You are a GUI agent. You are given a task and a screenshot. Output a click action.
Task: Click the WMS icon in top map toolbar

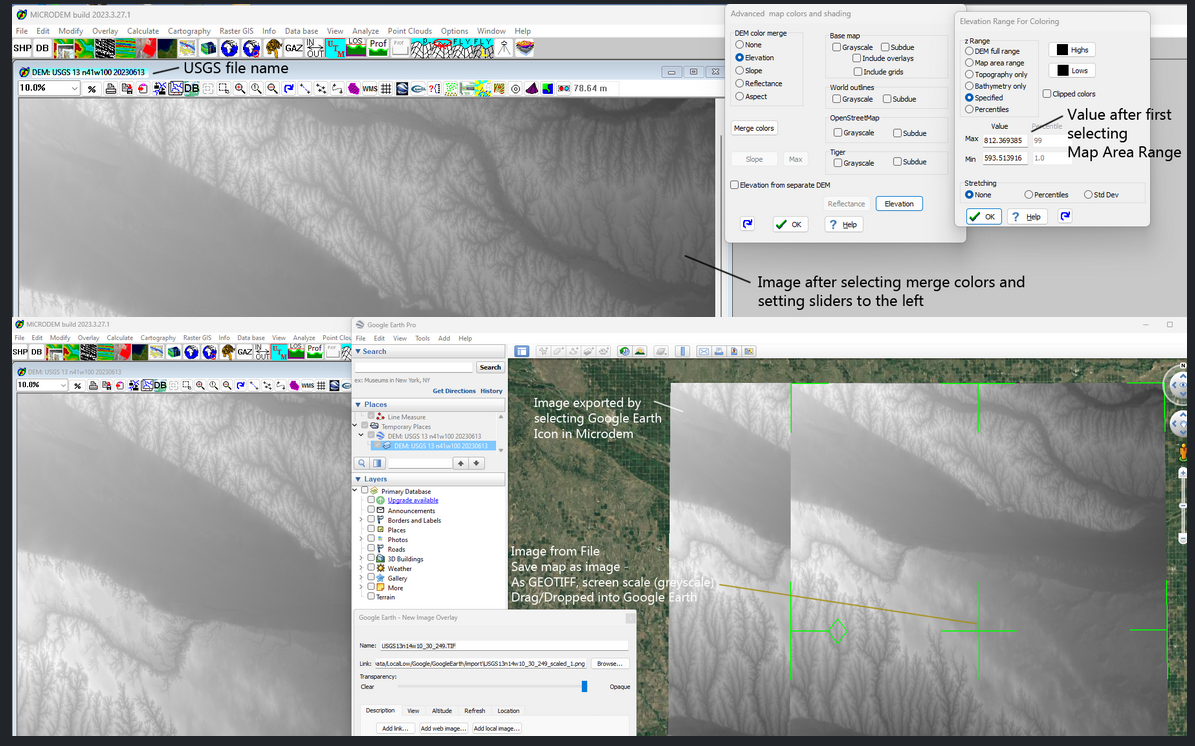tap(370, 89)
